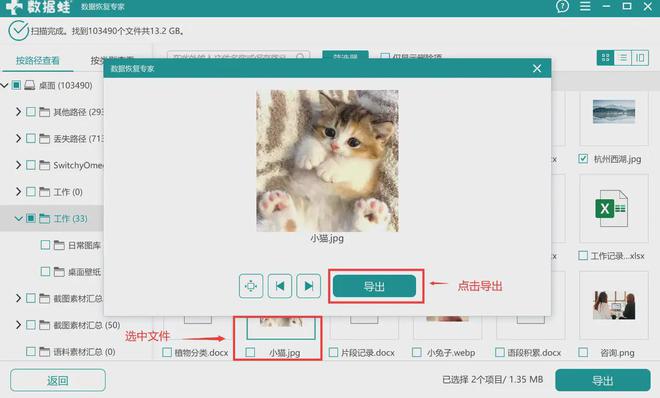Click the 数据蛙 logo icon

click(14, 6)
